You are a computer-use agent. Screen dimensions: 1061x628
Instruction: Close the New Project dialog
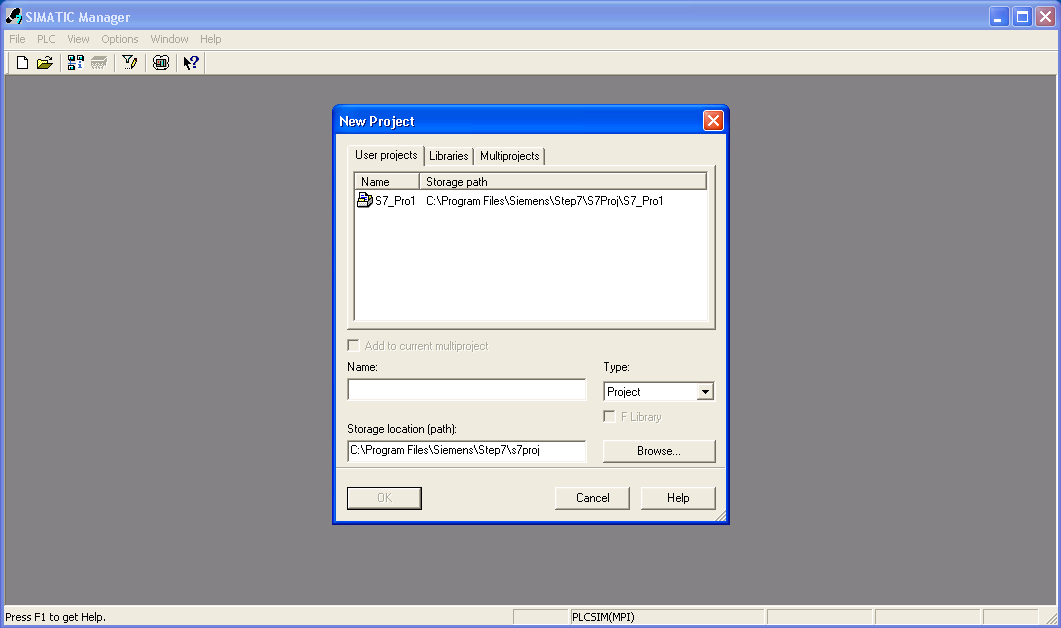tap(713, 120)
